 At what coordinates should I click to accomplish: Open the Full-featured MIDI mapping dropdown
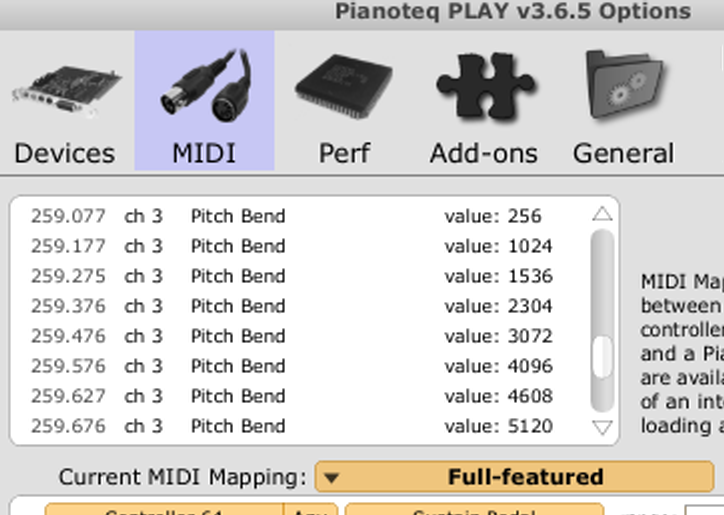(x=525, y=476)
